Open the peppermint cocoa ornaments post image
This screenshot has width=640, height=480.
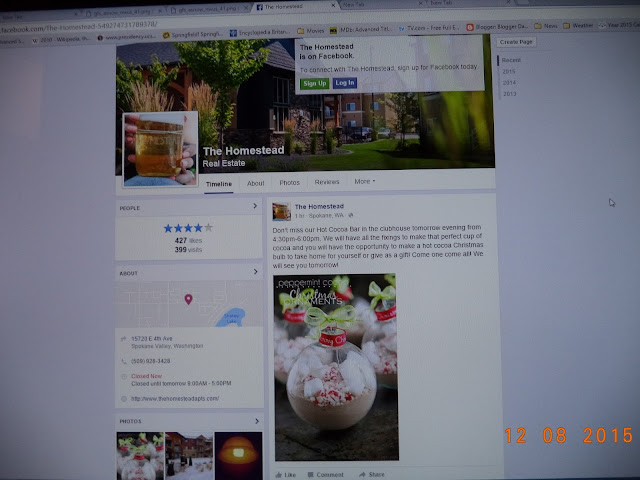click(336, 367)
